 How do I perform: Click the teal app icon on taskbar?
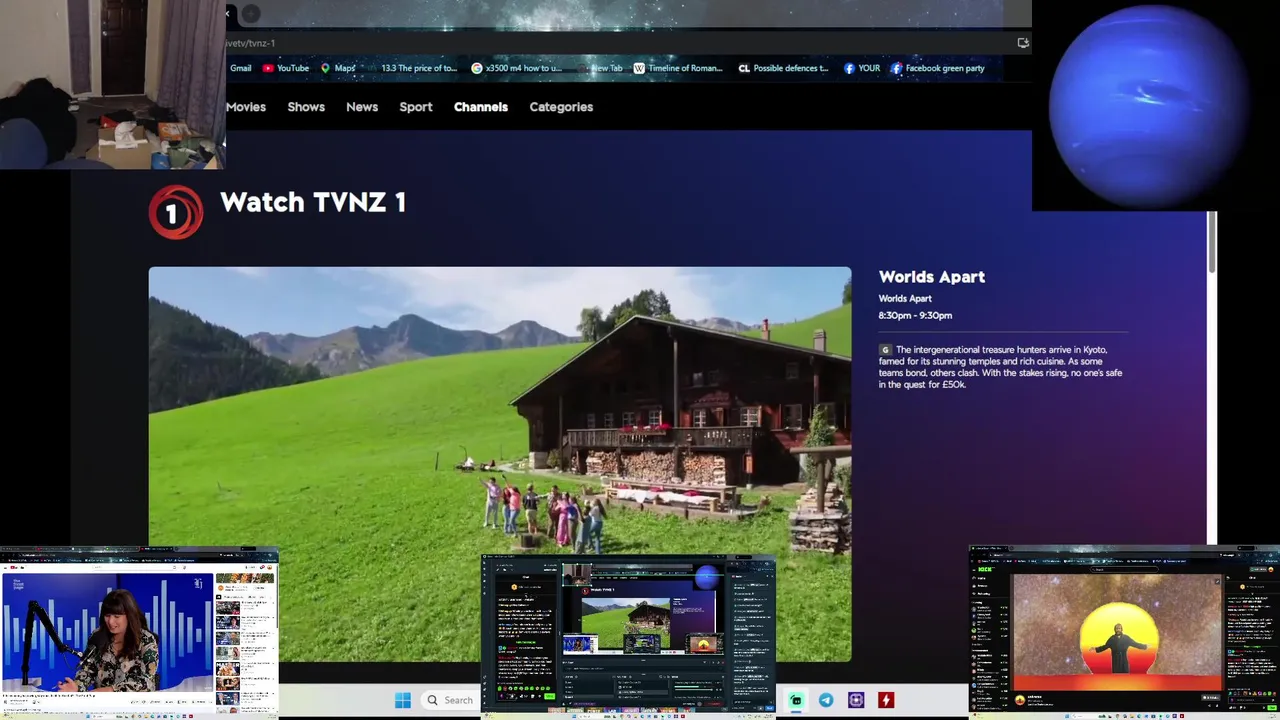tap(796, 700)
